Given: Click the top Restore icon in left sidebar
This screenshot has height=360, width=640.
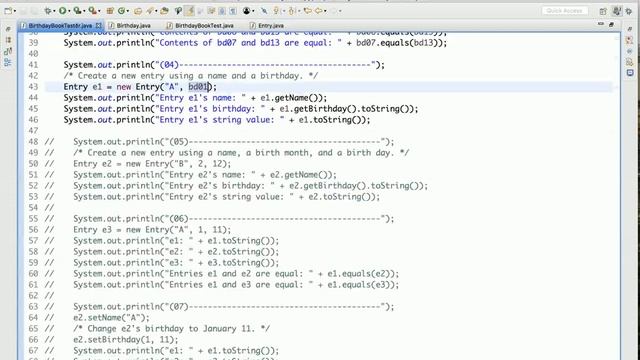Looking at the screenshot, I should pos(8,29).
